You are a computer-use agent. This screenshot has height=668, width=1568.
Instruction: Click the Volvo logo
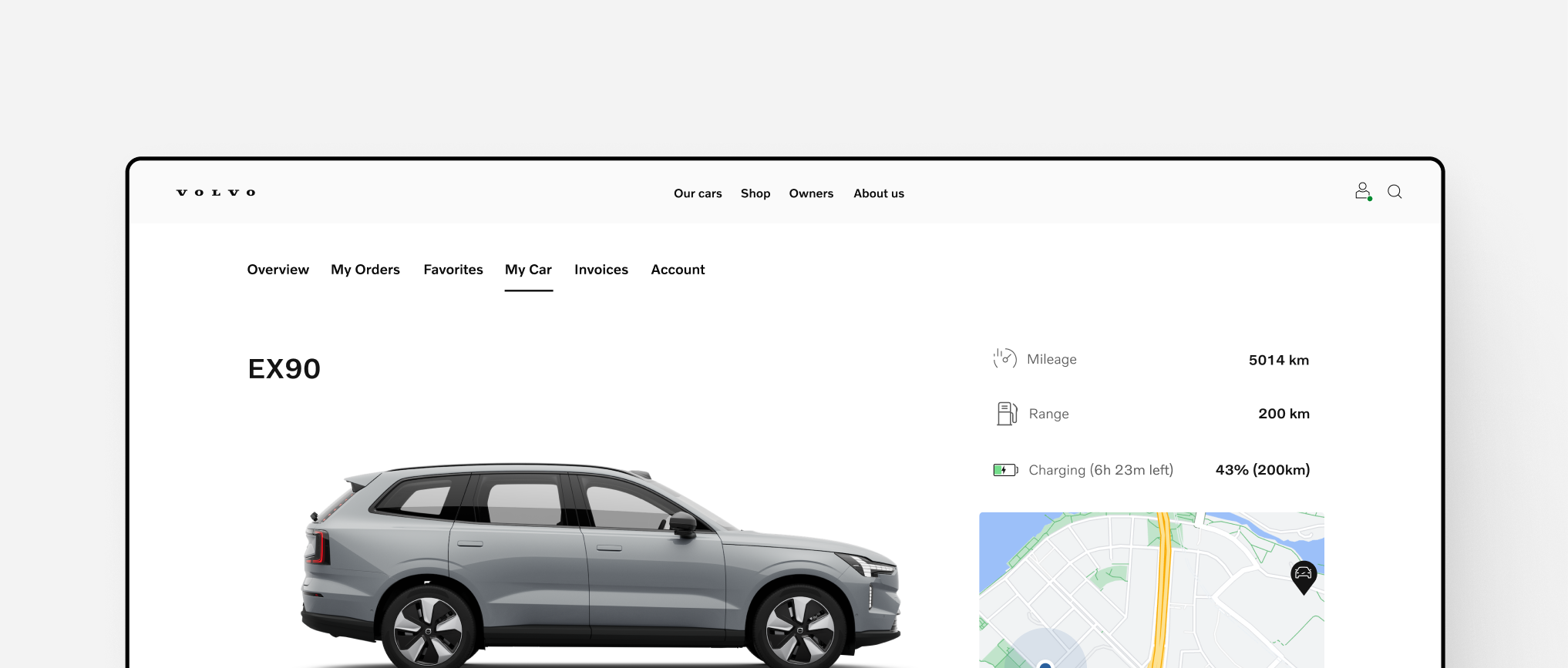coord(216,193)
